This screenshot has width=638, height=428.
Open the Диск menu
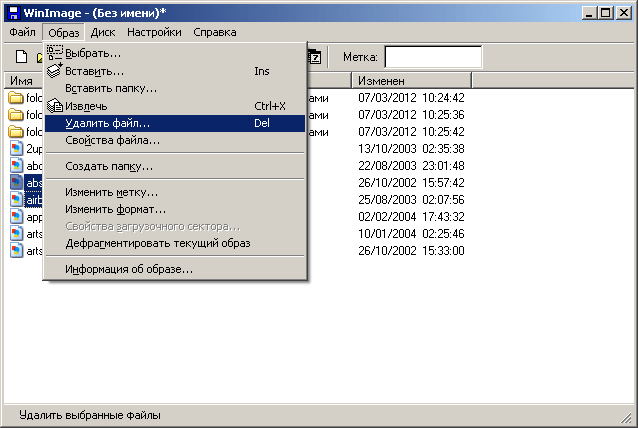[103, 32]
